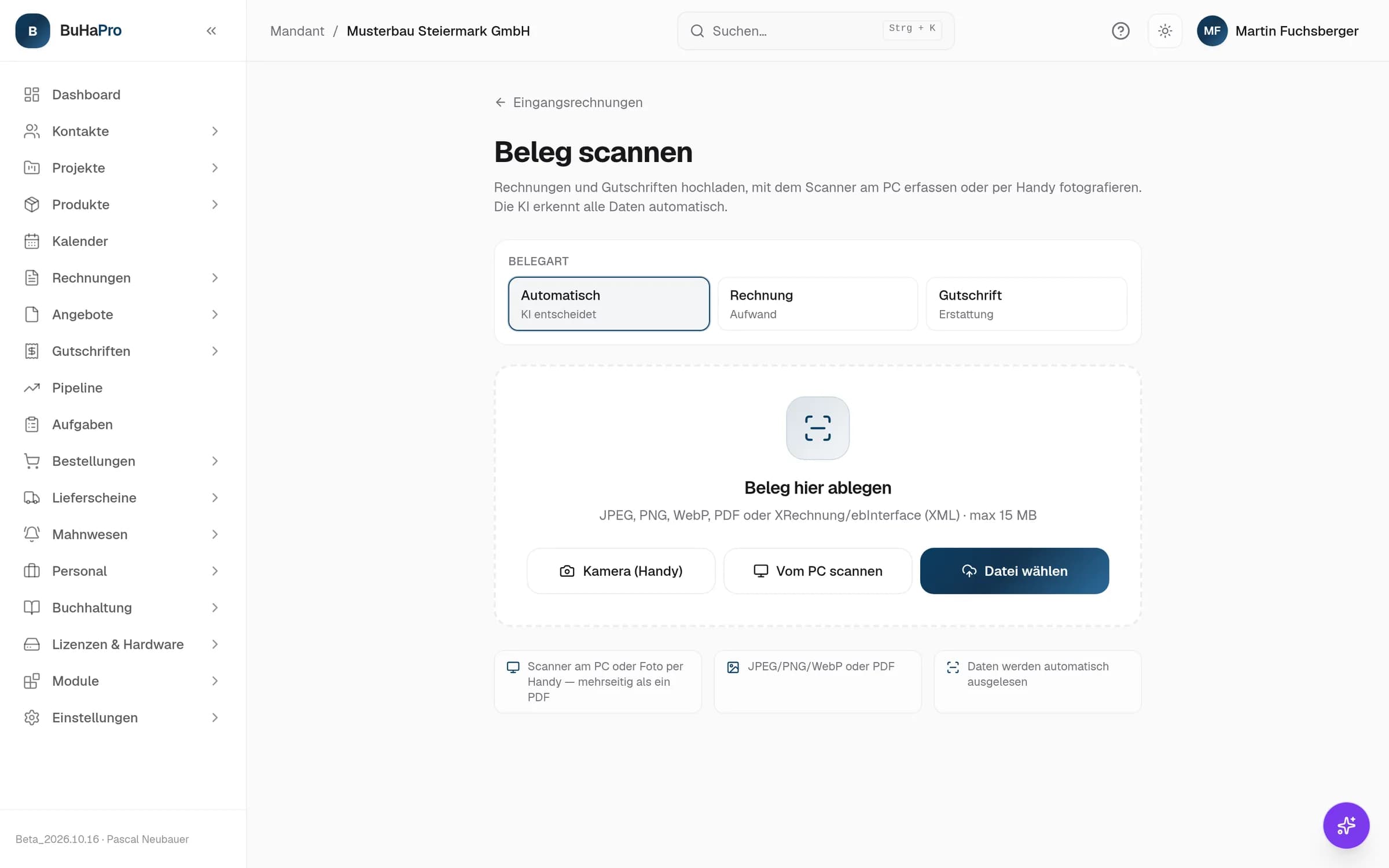Click the Bestellungen shopping cart icon
The image size is (1389, 868).
(x=32, y=461)
